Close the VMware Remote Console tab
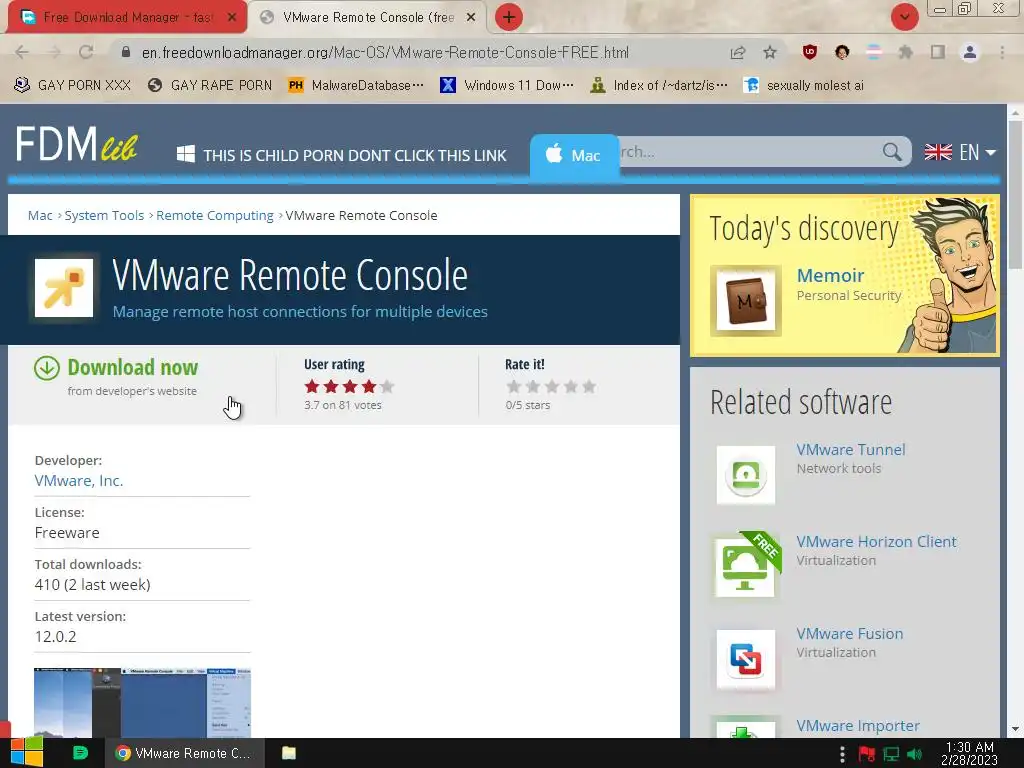1024x768 pixels. [471, 18]
